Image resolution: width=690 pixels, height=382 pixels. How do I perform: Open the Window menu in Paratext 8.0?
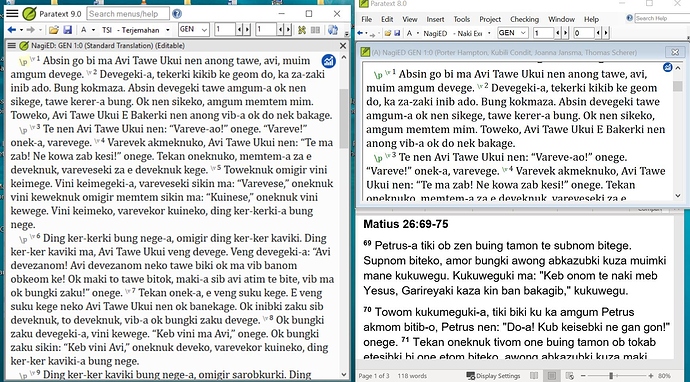[x=561, y=19]
